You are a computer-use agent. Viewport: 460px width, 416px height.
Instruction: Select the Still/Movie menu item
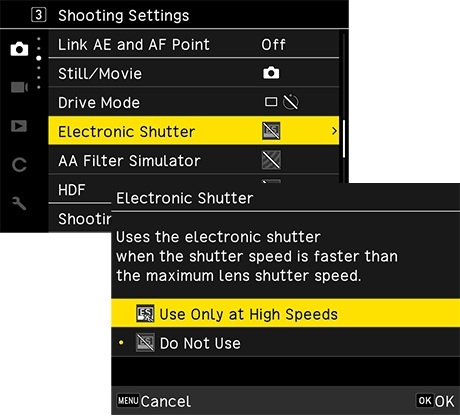[x=194, y=73]
